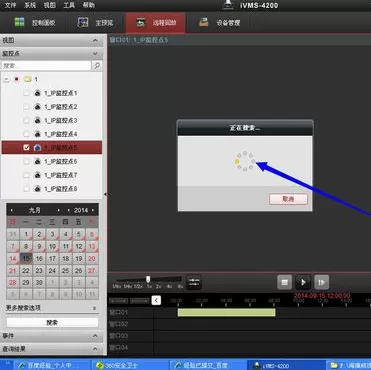Expand the 查询结果 panel
Image resolution: width=371 pixels, height=370 pixels.
click(x=95, y=349)
